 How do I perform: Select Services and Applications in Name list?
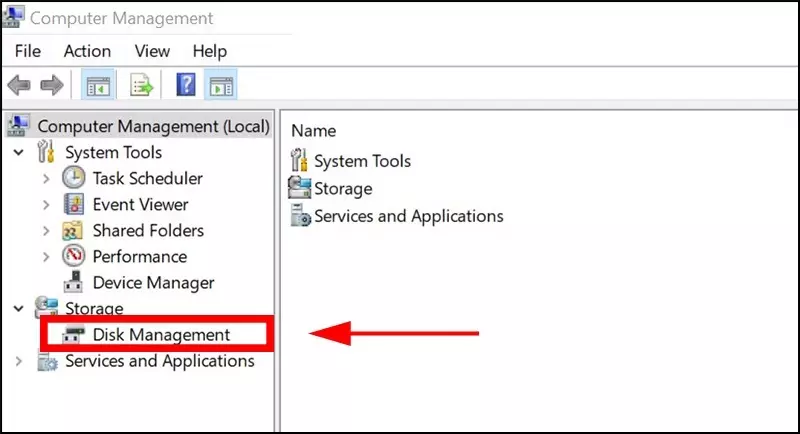point(409,216)
